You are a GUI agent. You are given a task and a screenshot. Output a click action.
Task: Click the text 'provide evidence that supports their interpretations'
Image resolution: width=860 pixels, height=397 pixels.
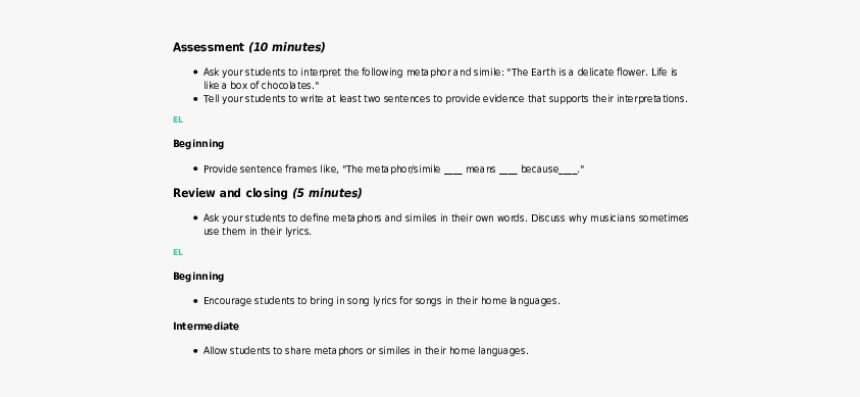565,99
